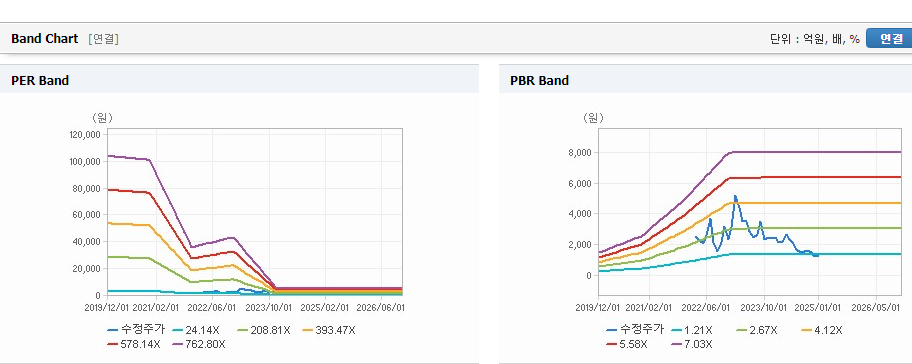Click the Band Chart heading
The image size is (912, 364).
[45, 39]
